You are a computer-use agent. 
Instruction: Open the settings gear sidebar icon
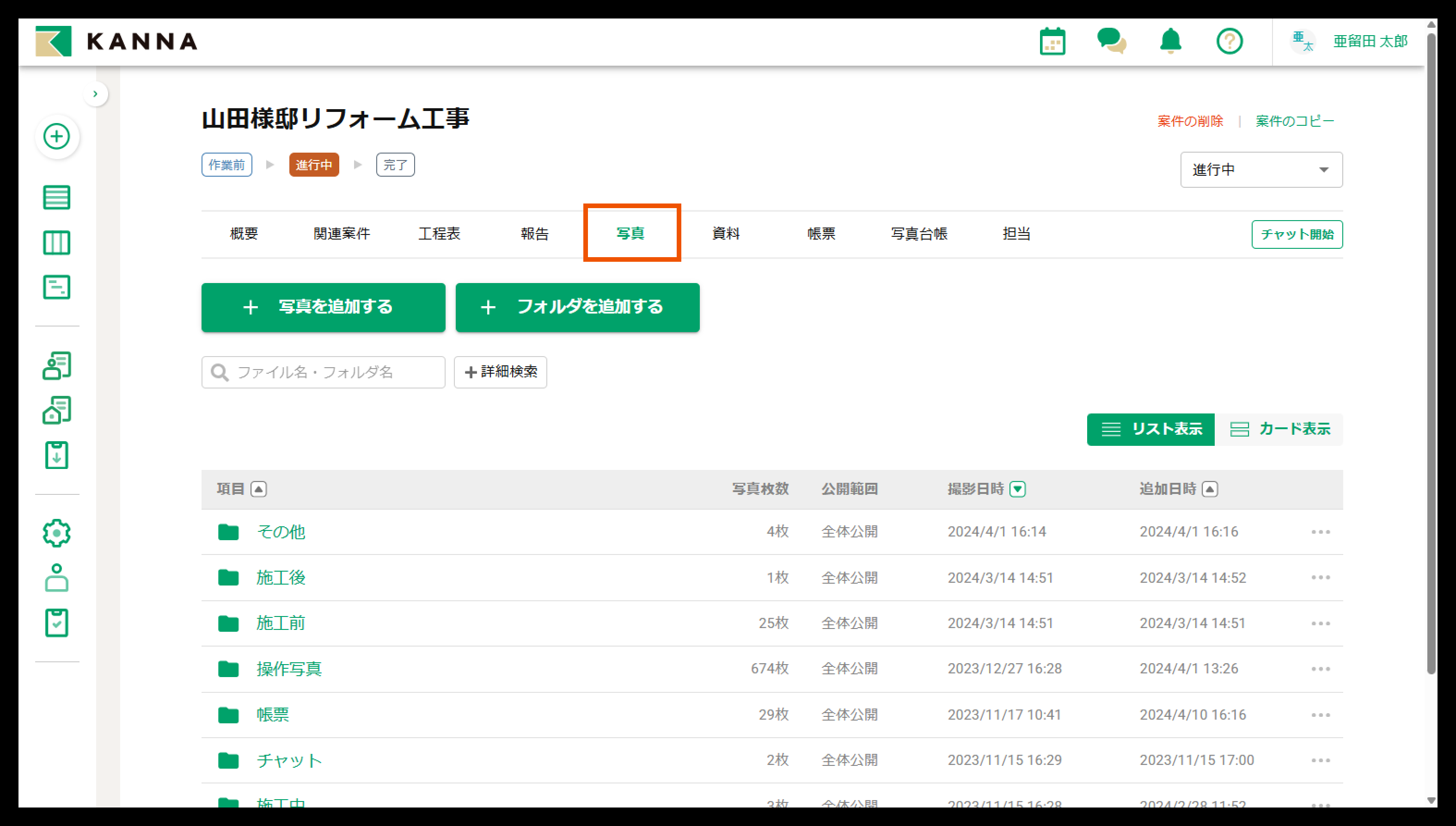[x=57, y=533]
